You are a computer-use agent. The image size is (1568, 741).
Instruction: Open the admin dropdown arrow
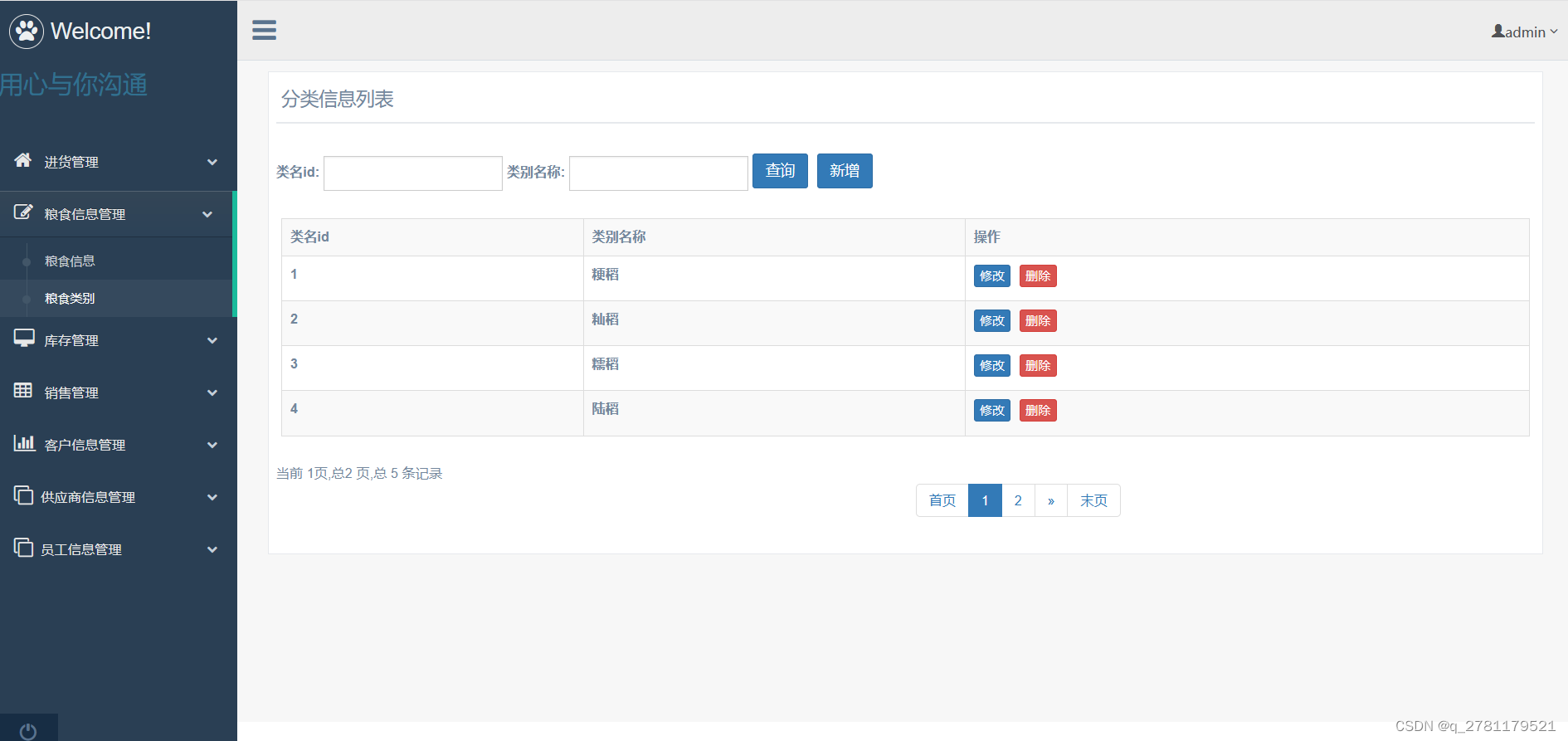coord(1554,32)
